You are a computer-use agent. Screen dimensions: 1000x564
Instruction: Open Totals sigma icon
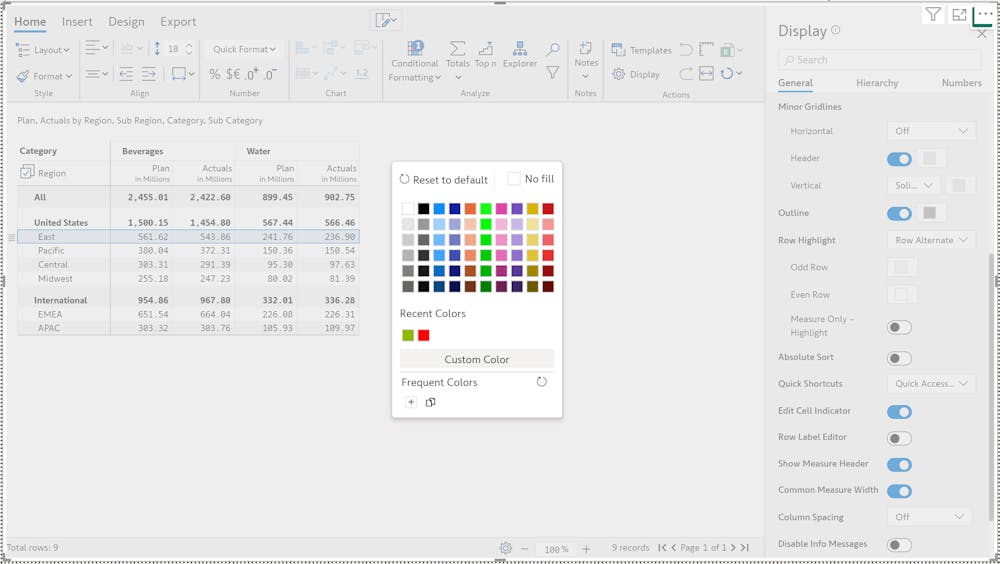click(457, 48)
